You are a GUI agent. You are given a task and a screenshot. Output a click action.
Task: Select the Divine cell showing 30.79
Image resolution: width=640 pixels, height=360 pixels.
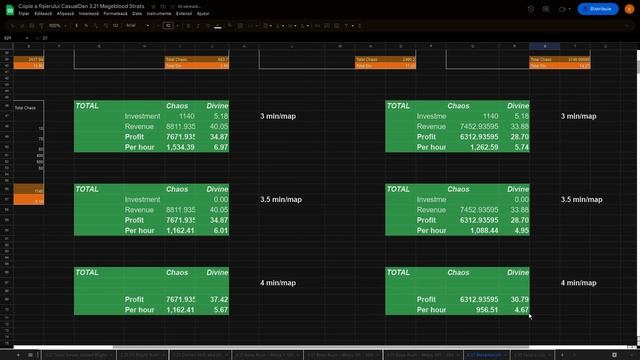(x=514, y=299)
